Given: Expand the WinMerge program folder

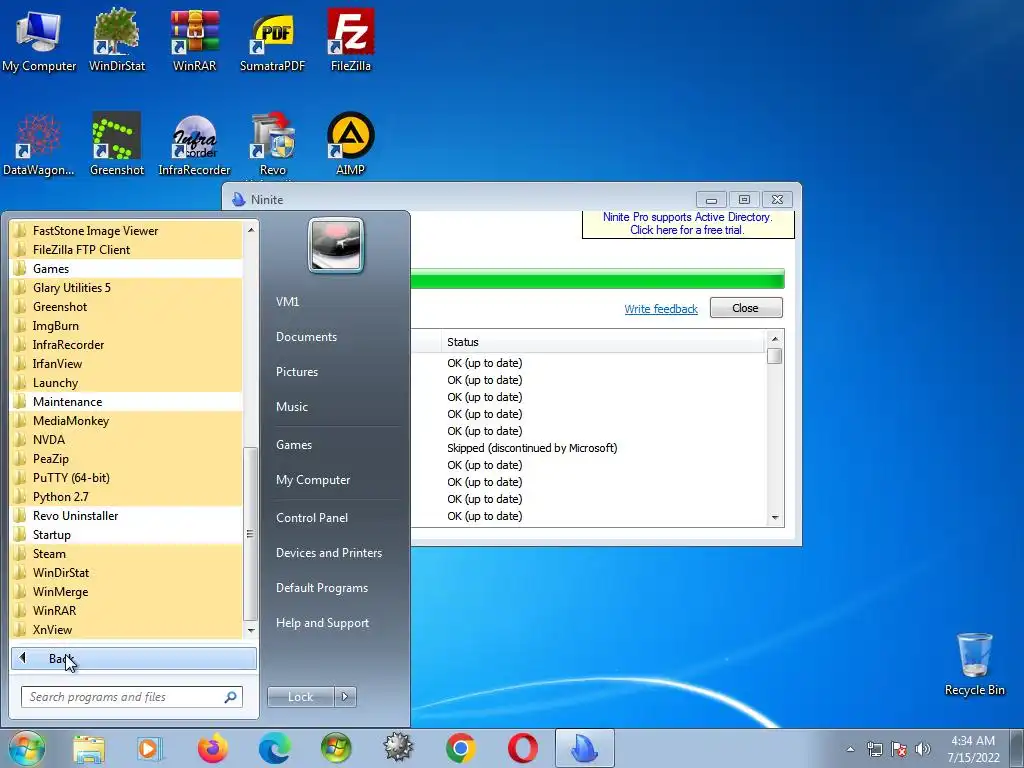Looking at the screenshot, I should point(127,592).
